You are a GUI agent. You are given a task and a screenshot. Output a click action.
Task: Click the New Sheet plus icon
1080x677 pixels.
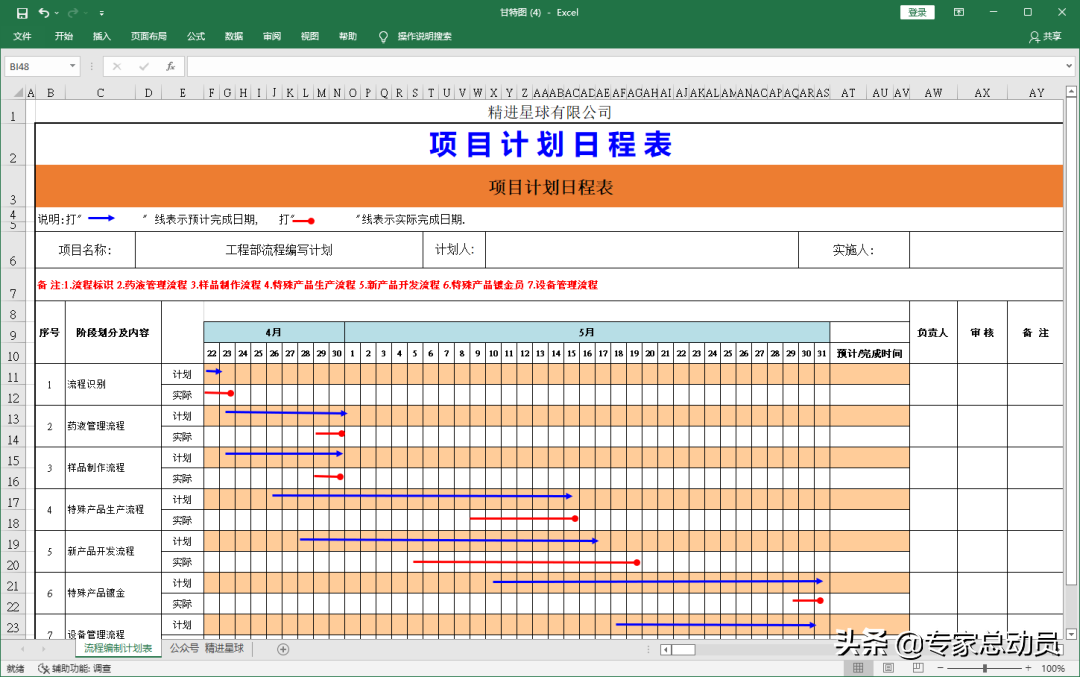[x=283, y=649]
